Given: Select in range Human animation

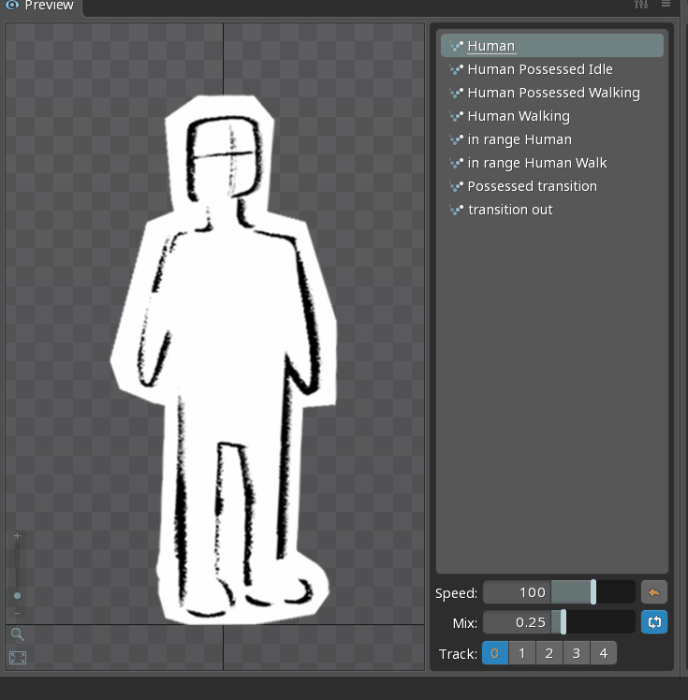Looking at the screenshot, I should pyautogui.click(x=552, y=139).
